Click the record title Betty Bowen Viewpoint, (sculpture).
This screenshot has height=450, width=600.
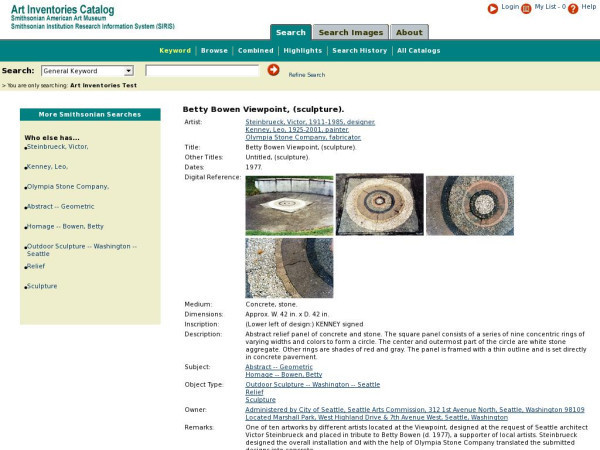pos(263,109)
